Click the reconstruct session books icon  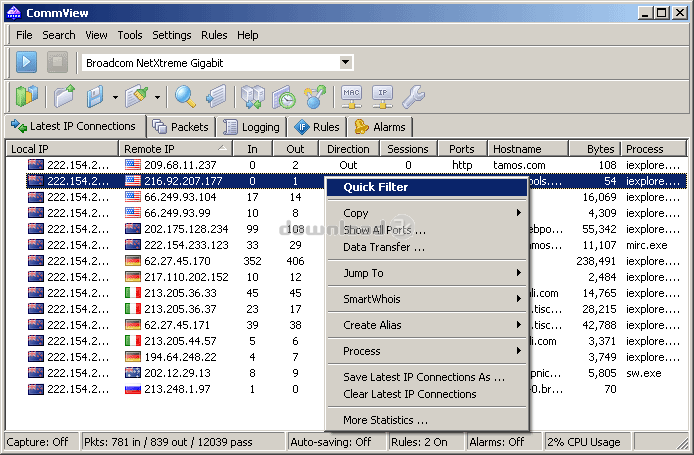[253, 96]
